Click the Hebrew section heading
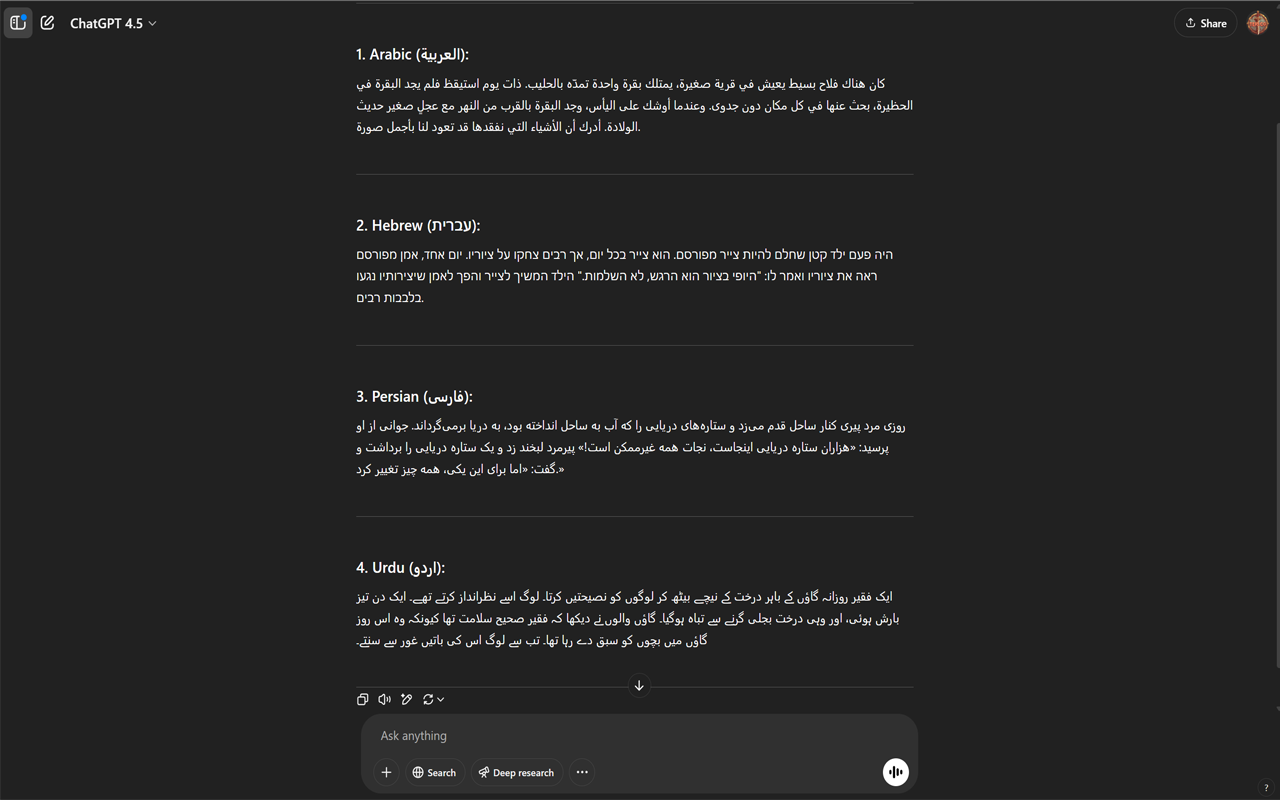Viewport: 1280px width, 800px height. (x=418, y=226)
